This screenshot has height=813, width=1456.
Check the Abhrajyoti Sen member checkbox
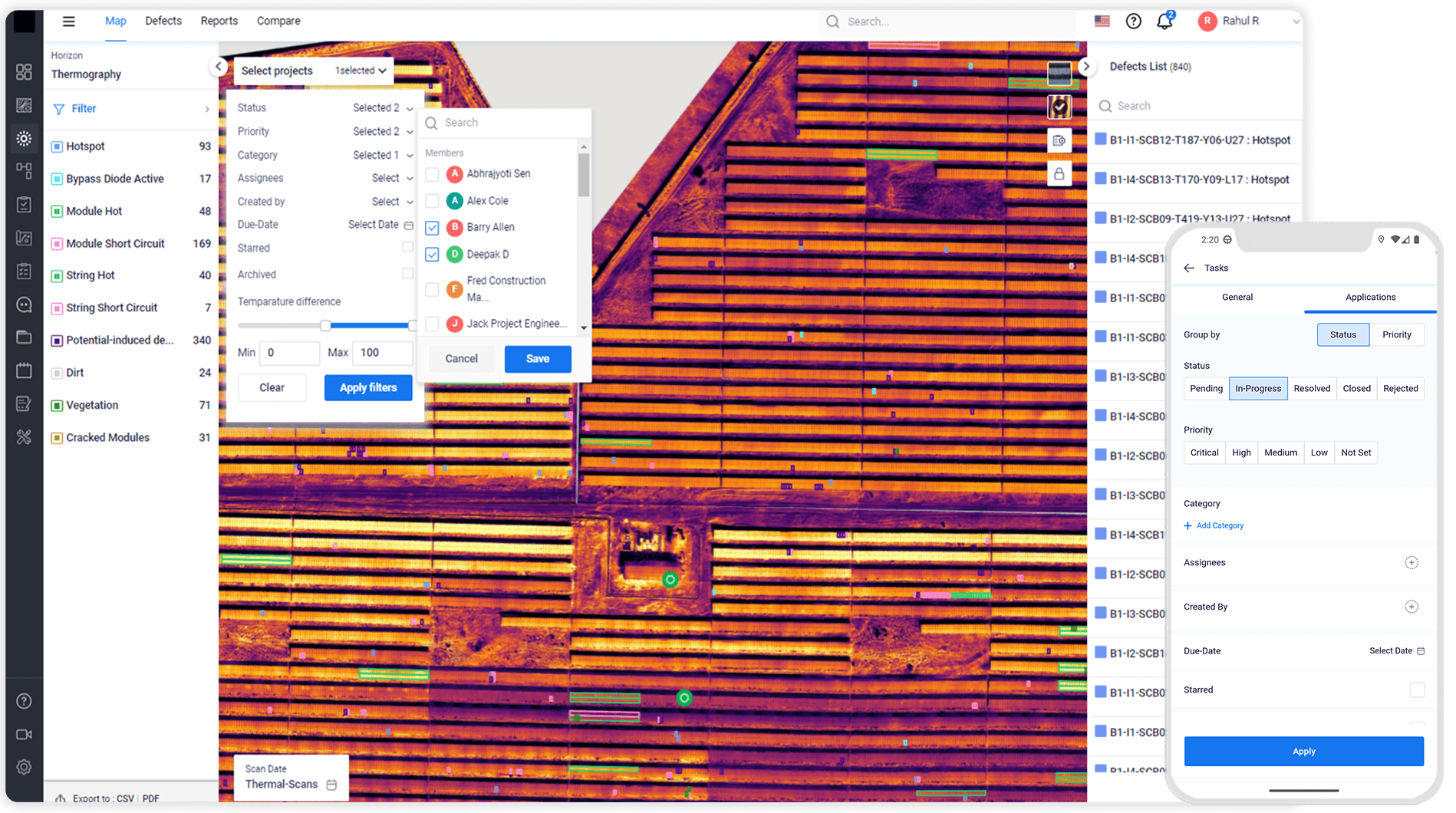click(x=432, y=174)
